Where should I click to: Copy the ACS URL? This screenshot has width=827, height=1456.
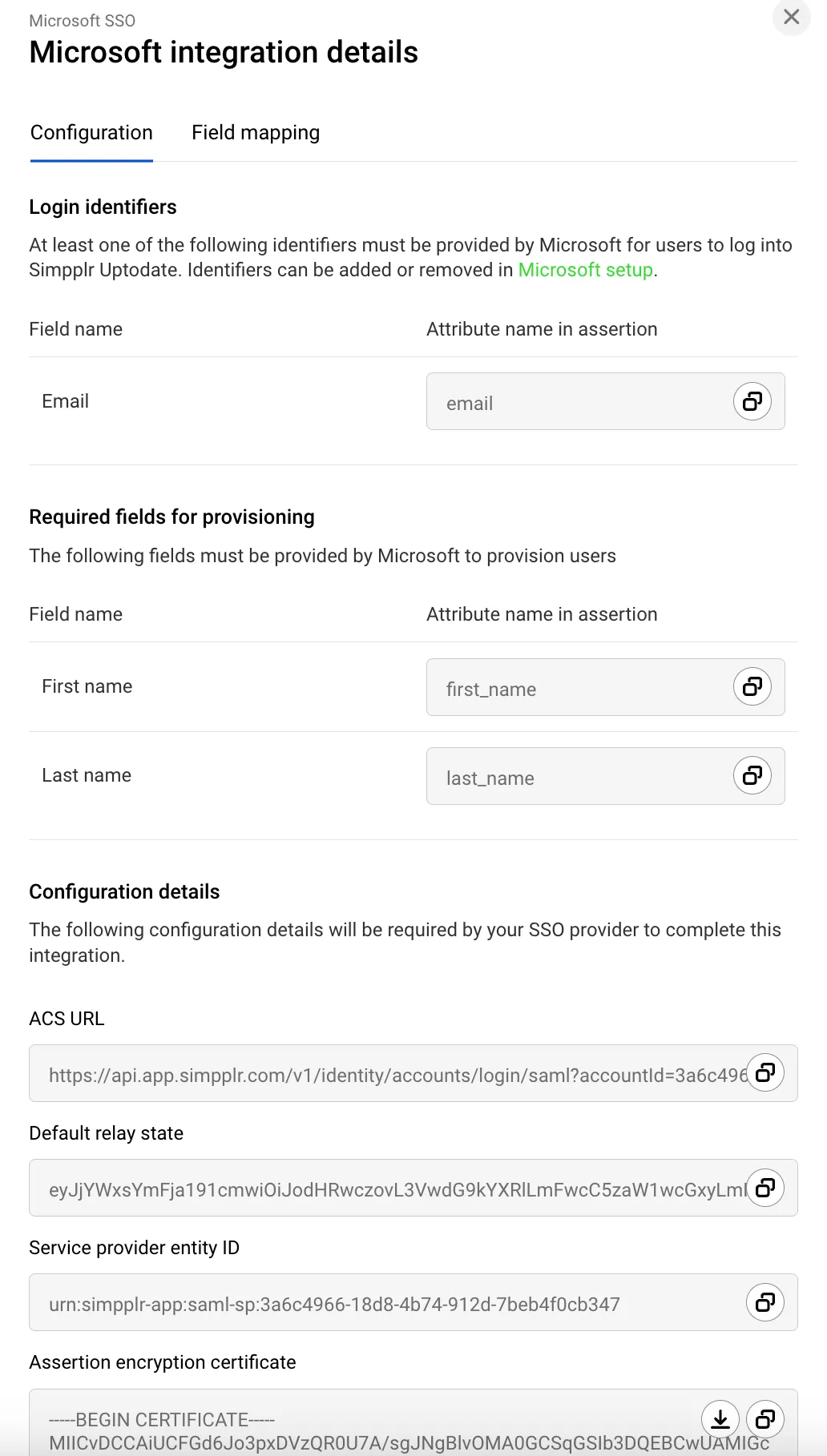(765, 1072)
